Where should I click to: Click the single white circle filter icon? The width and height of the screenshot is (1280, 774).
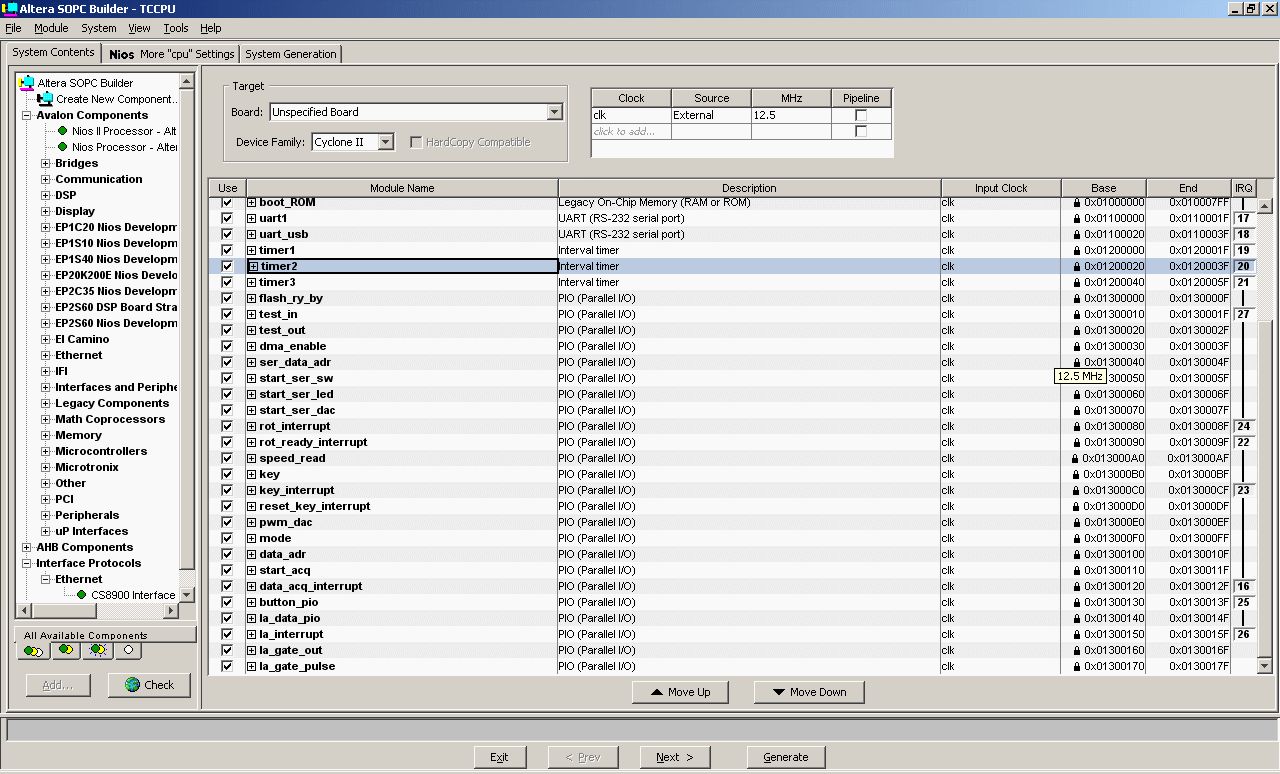[x=128, y=650]
